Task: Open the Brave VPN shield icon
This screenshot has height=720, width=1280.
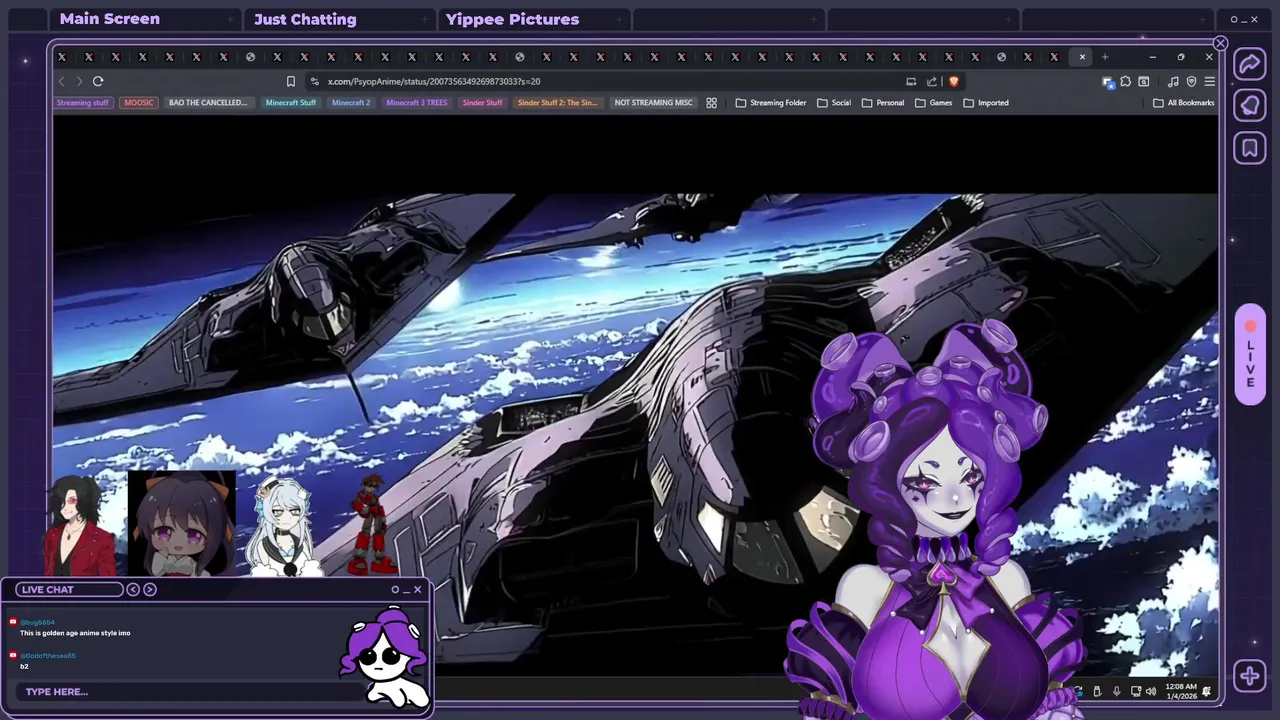Action: (x=1191, y=81)
